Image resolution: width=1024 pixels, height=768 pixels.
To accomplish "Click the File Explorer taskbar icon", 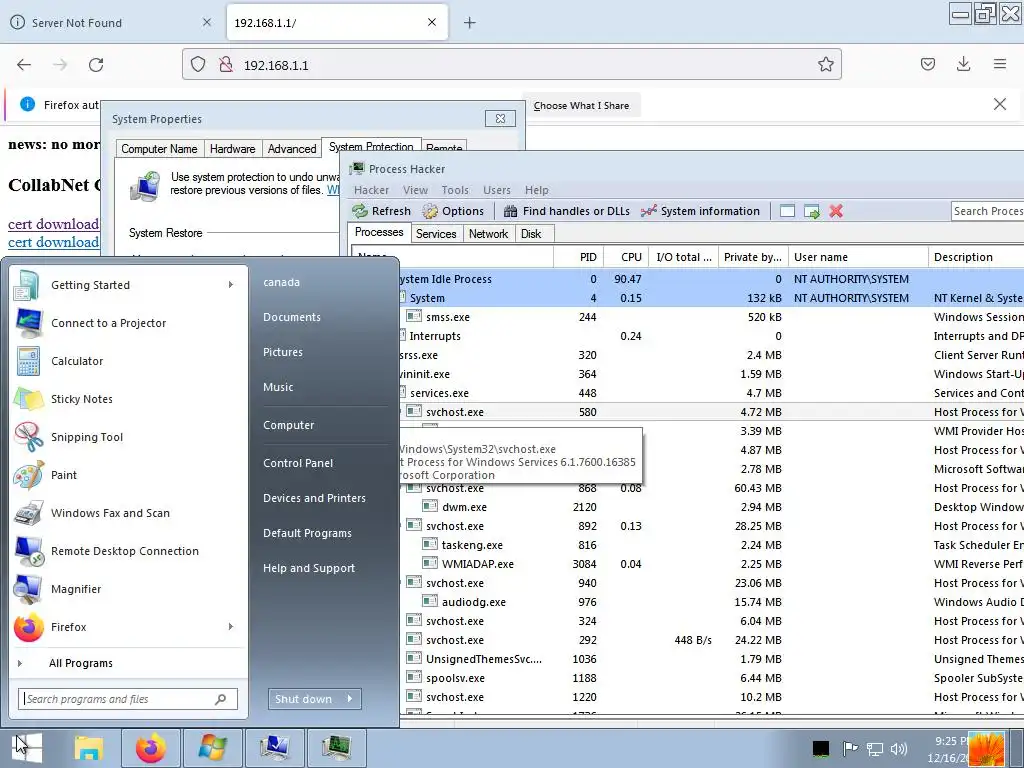I will coord(89,748).
